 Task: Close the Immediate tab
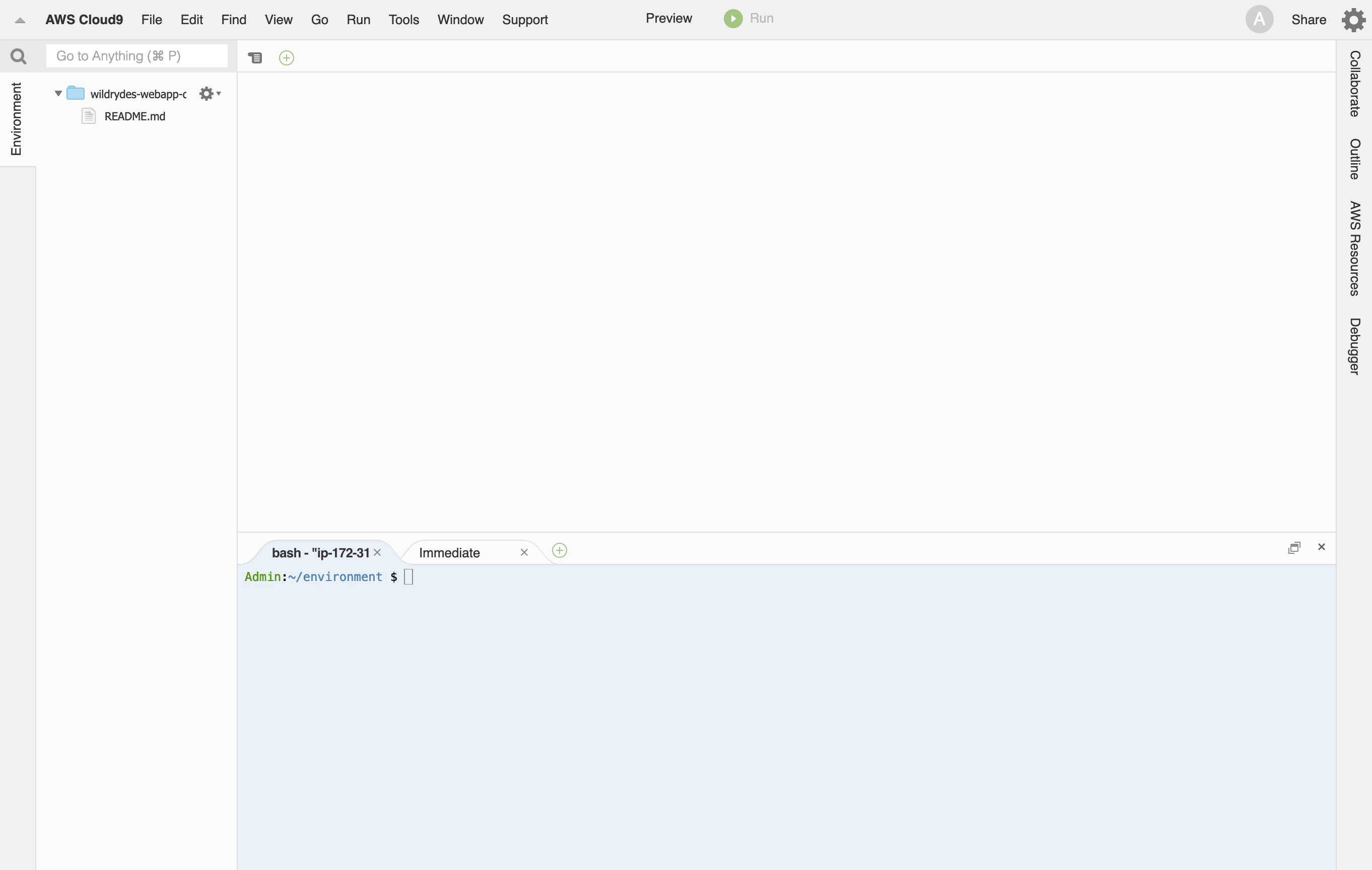point(524,553)
